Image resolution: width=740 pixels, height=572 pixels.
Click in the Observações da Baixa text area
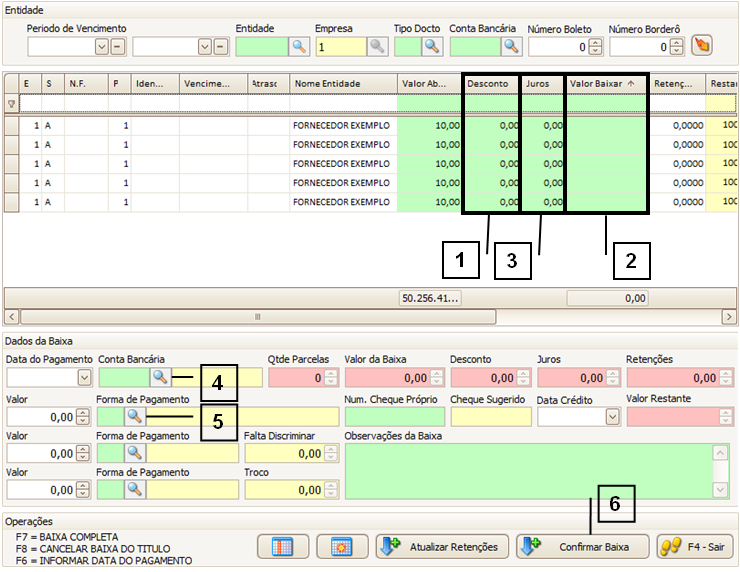point(528,471)
